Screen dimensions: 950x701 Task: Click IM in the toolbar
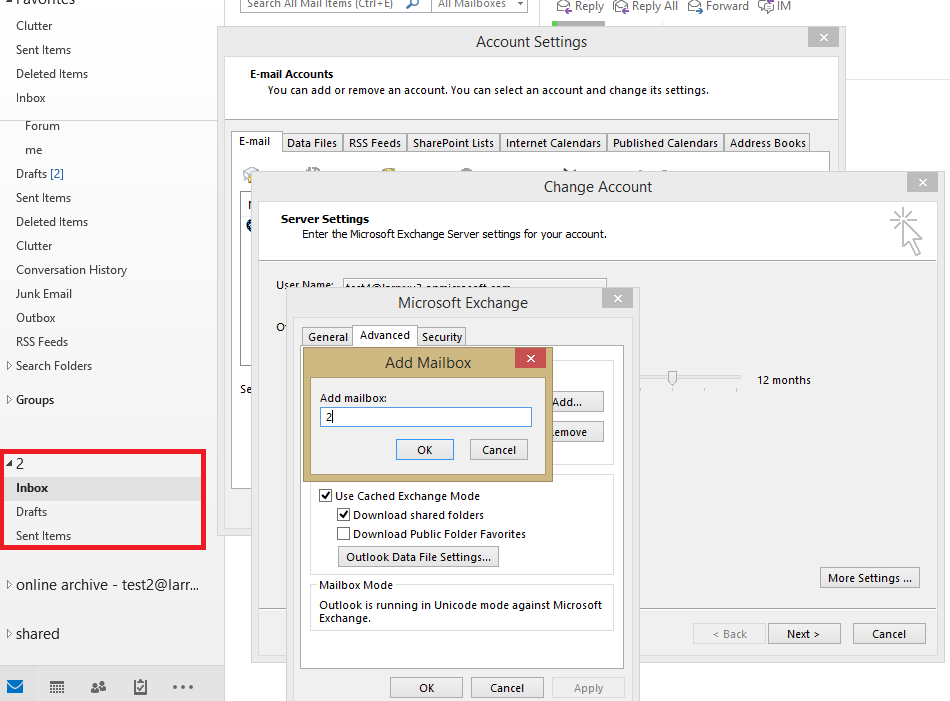774,6
